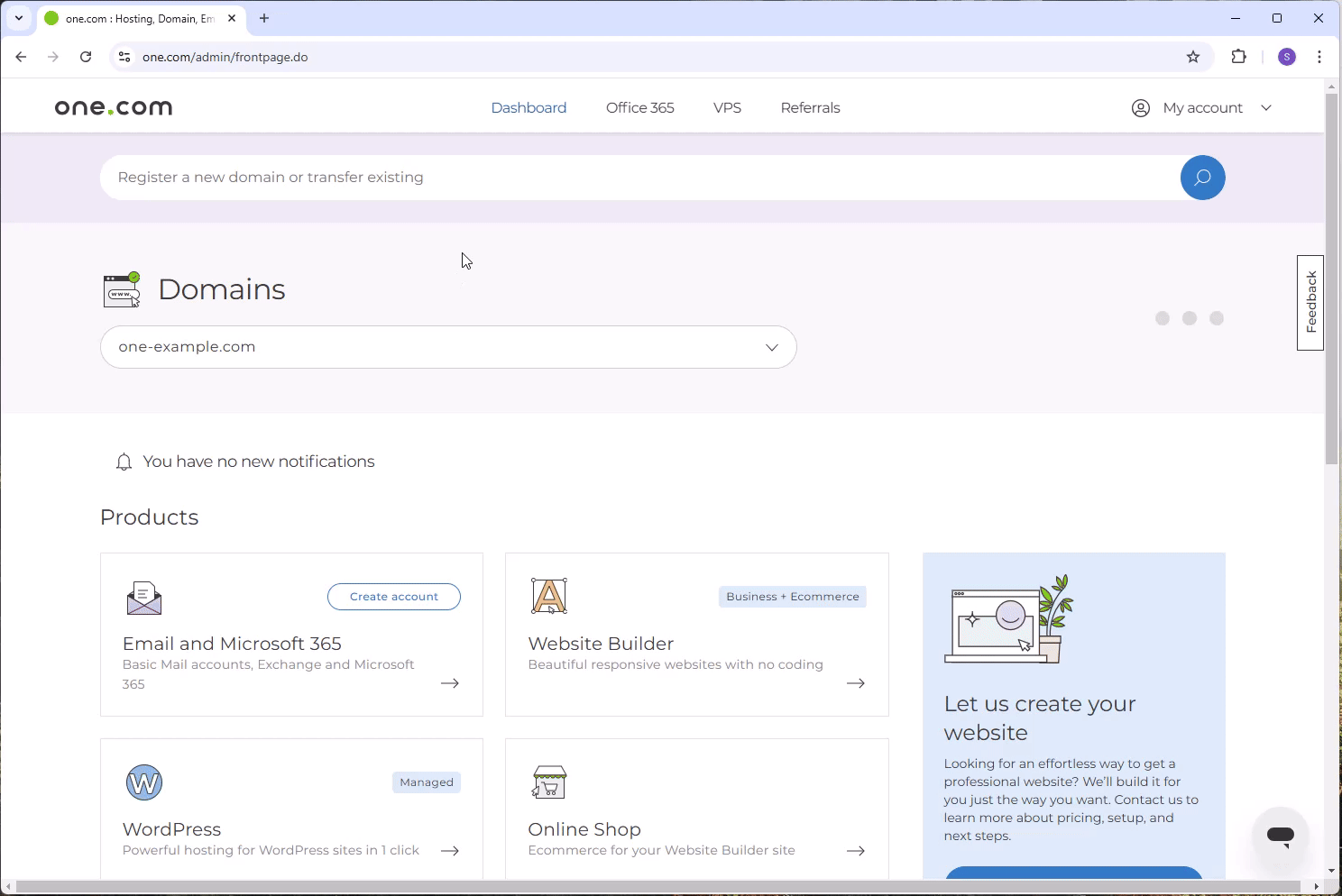Screen dimensions: 1342x896
Task: Open the Feedback side tab
Action: tap(1310, 302)
